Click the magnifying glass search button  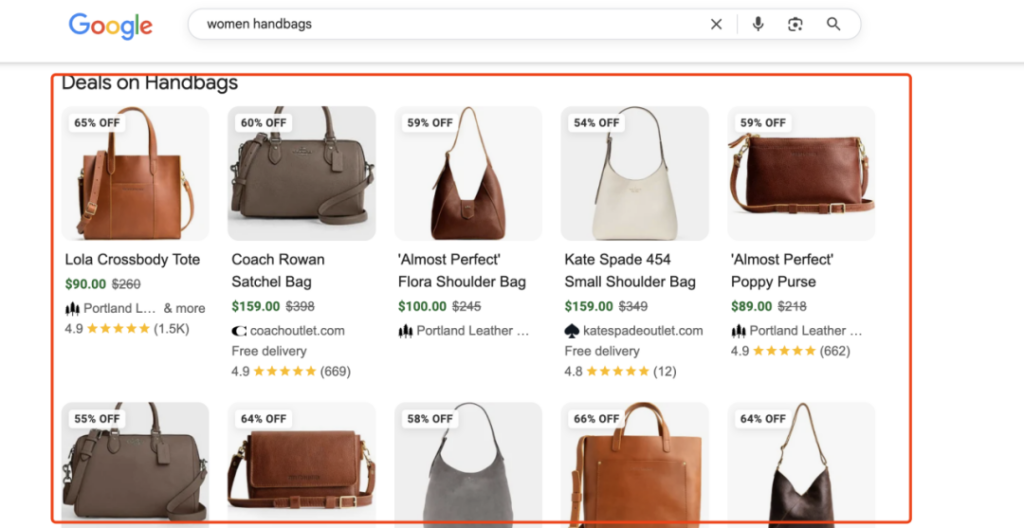coord(833,25)
